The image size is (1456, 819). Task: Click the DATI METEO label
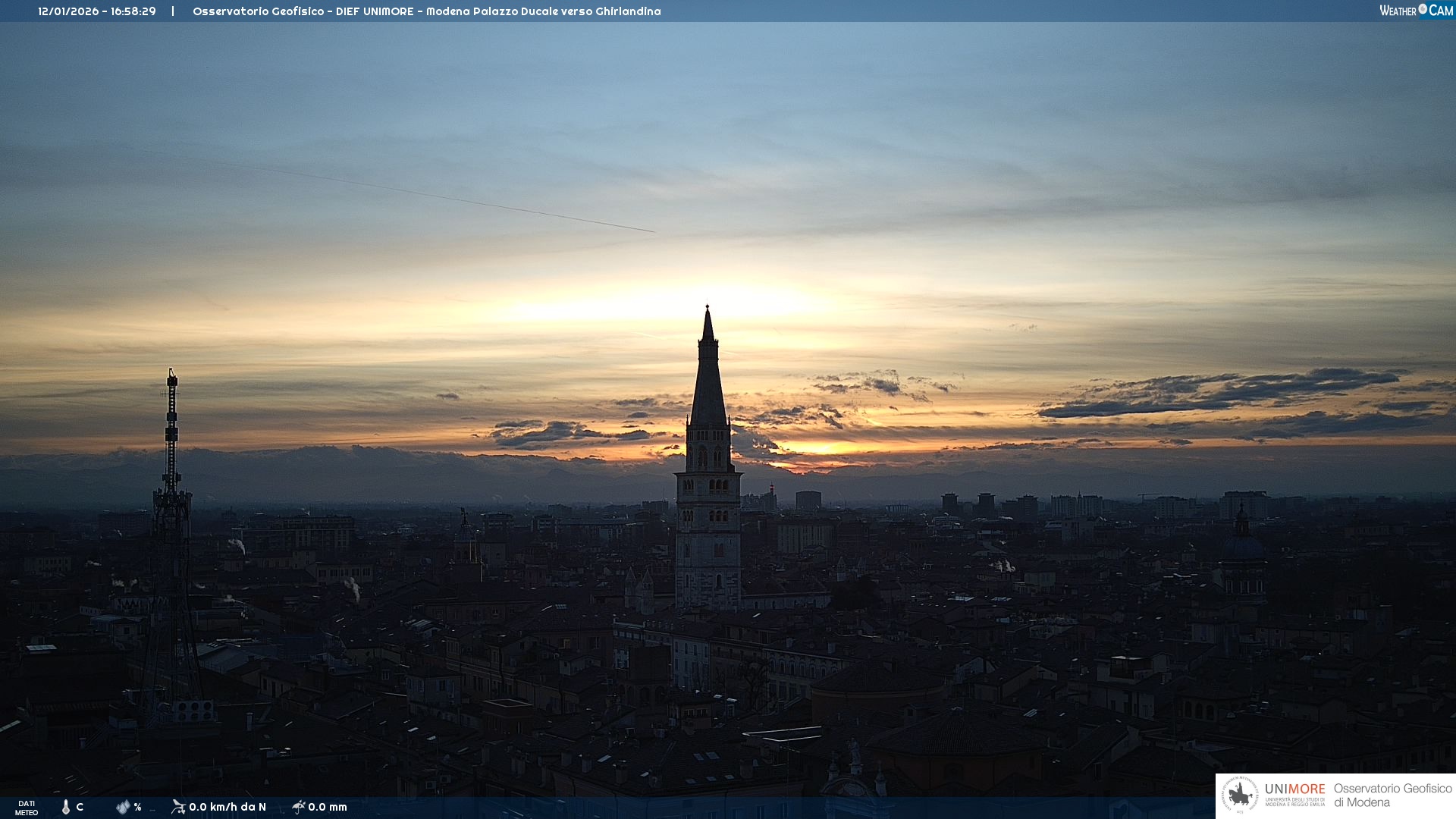[x=27, y=808]
